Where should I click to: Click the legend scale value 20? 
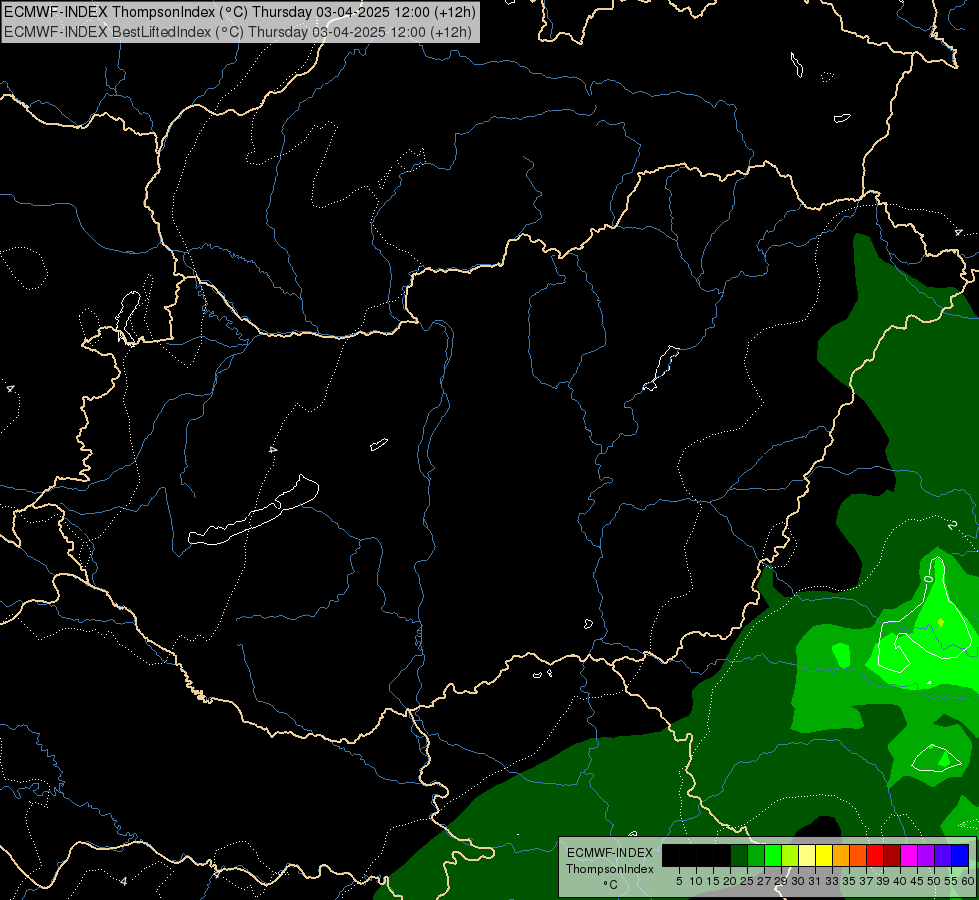pos(731,881)
